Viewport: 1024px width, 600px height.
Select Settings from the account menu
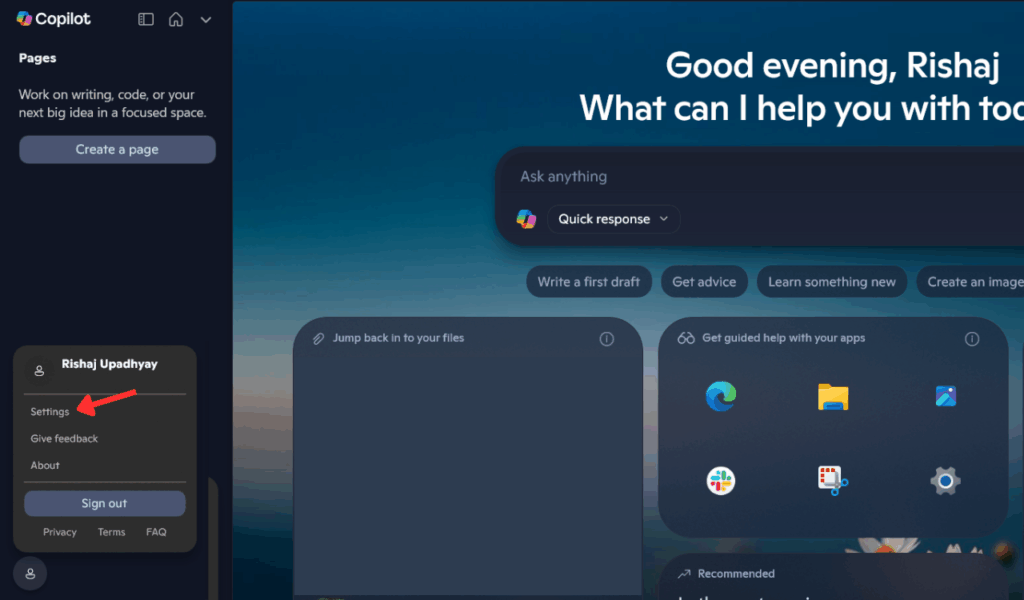click(50, 411)
